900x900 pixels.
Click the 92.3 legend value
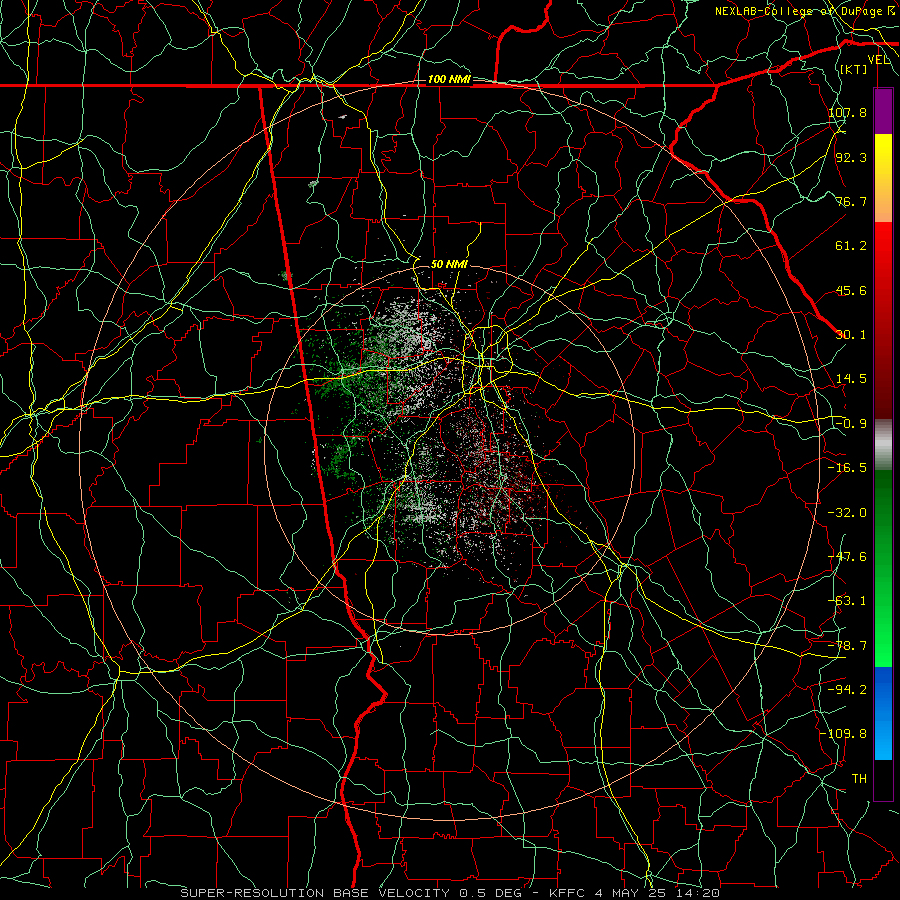point(851,157)
